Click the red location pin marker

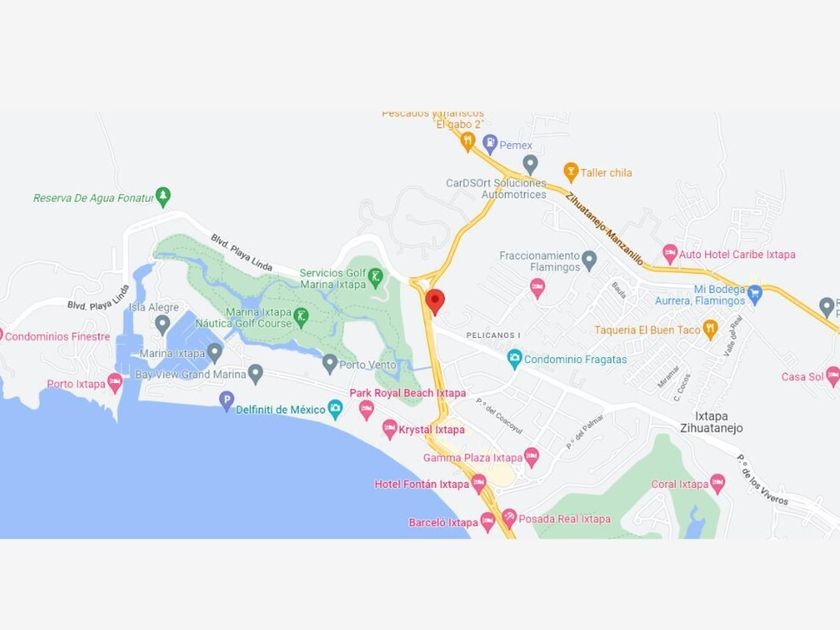click(435, 302)
